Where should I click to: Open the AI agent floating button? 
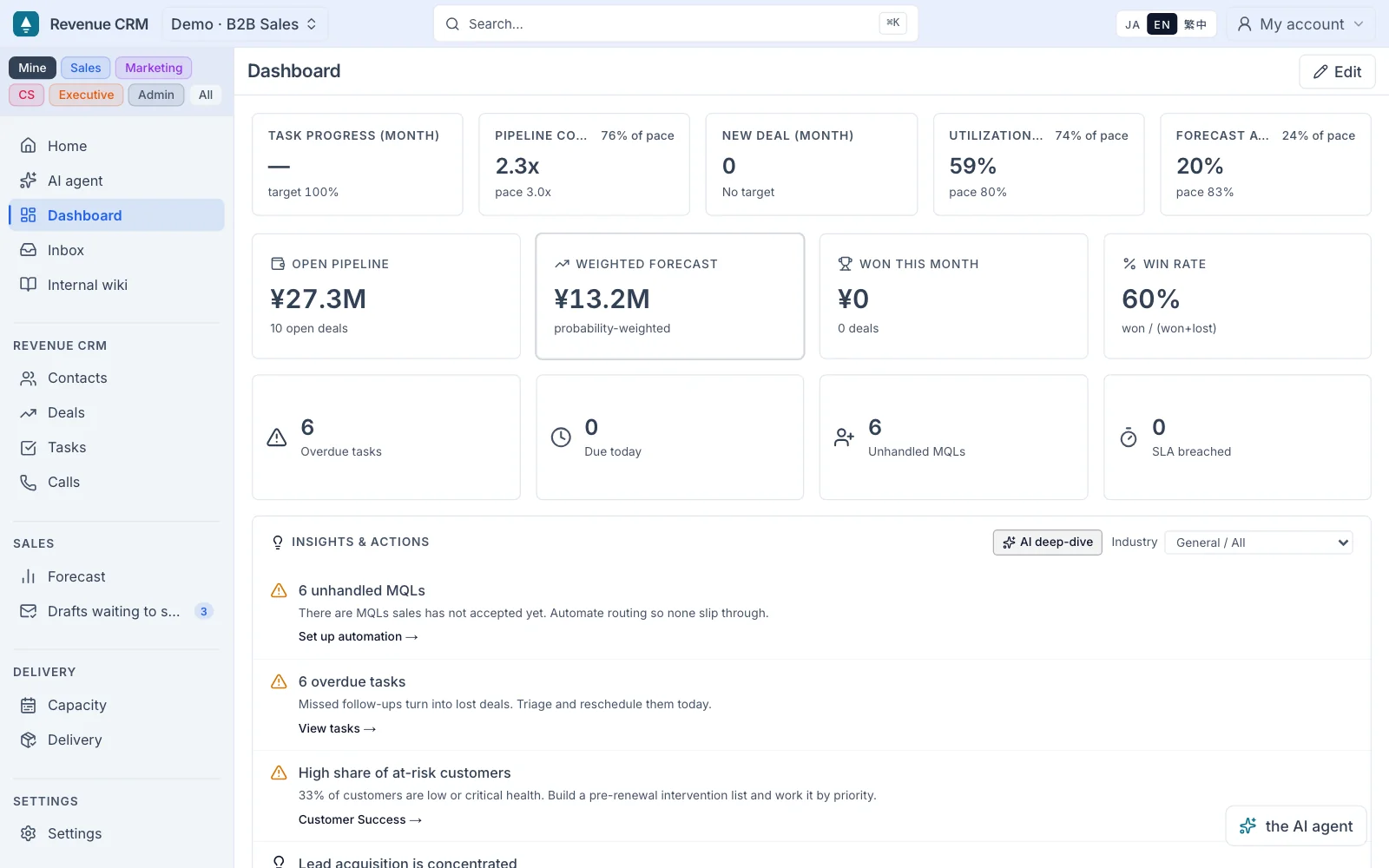[1296, 825]
